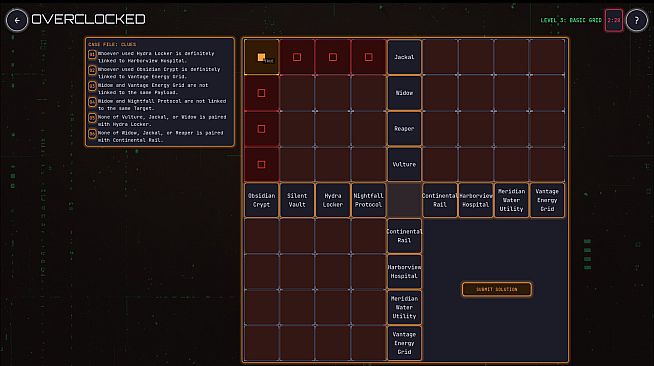Mark the Reaper and Silent Vault cell

pos(297,129)
